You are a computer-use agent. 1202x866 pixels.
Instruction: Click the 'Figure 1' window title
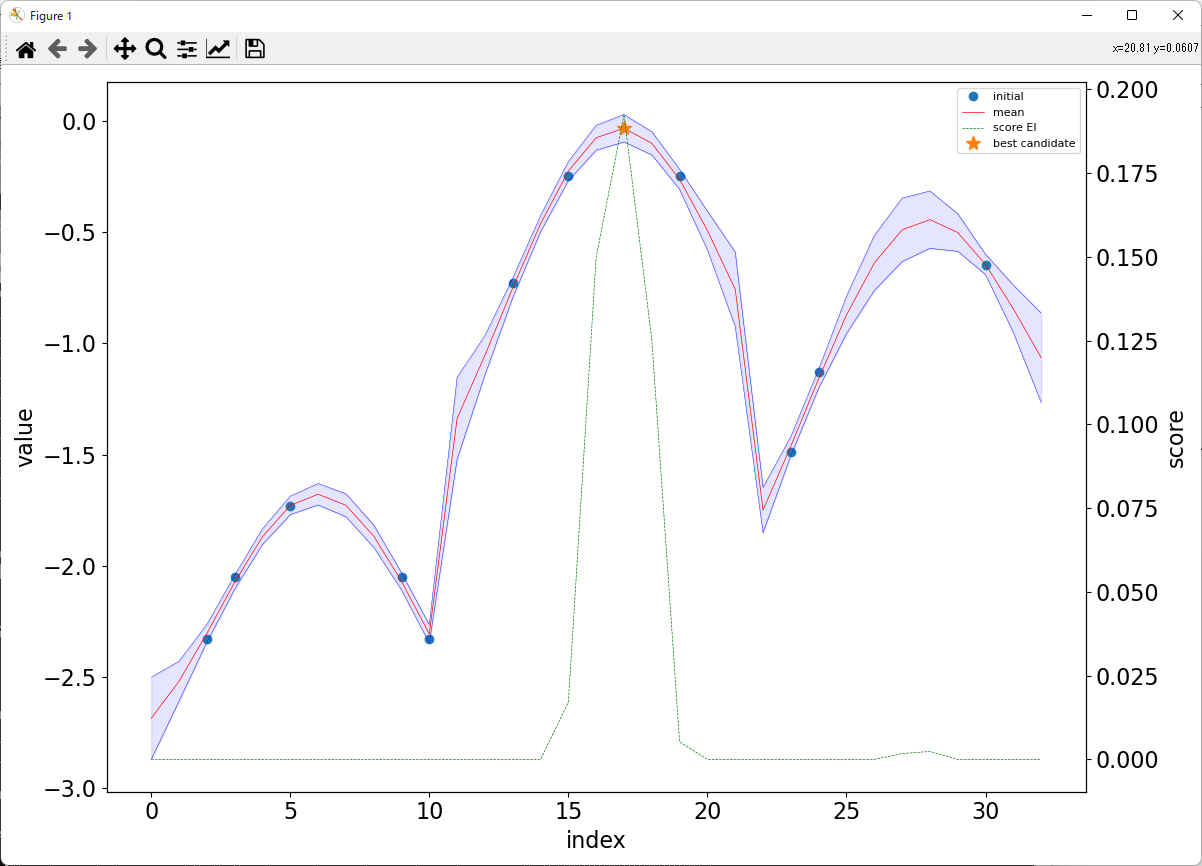click(x=51, y=16)
